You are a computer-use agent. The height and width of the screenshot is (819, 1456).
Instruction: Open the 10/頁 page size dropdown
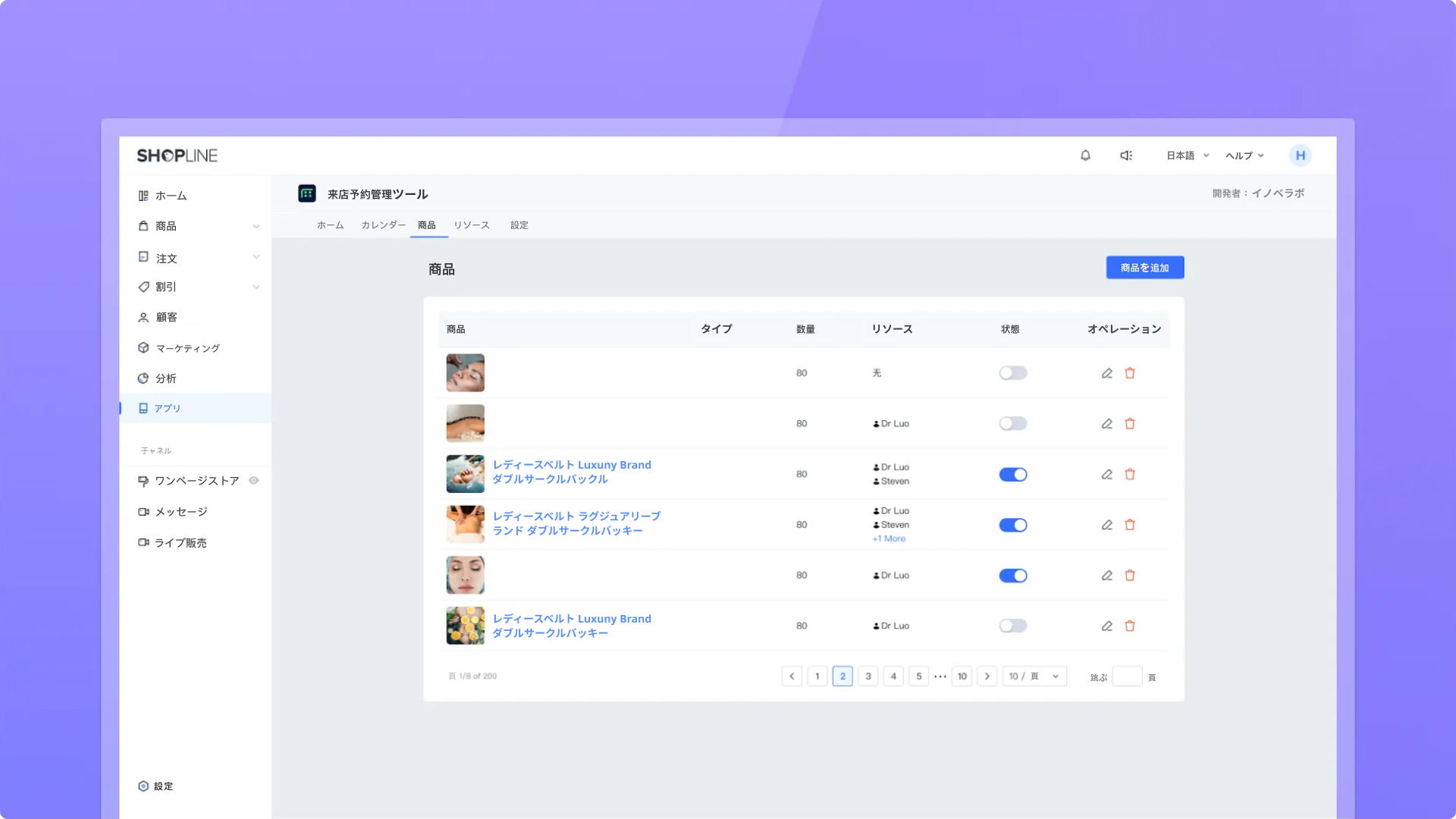point(1034,676)
